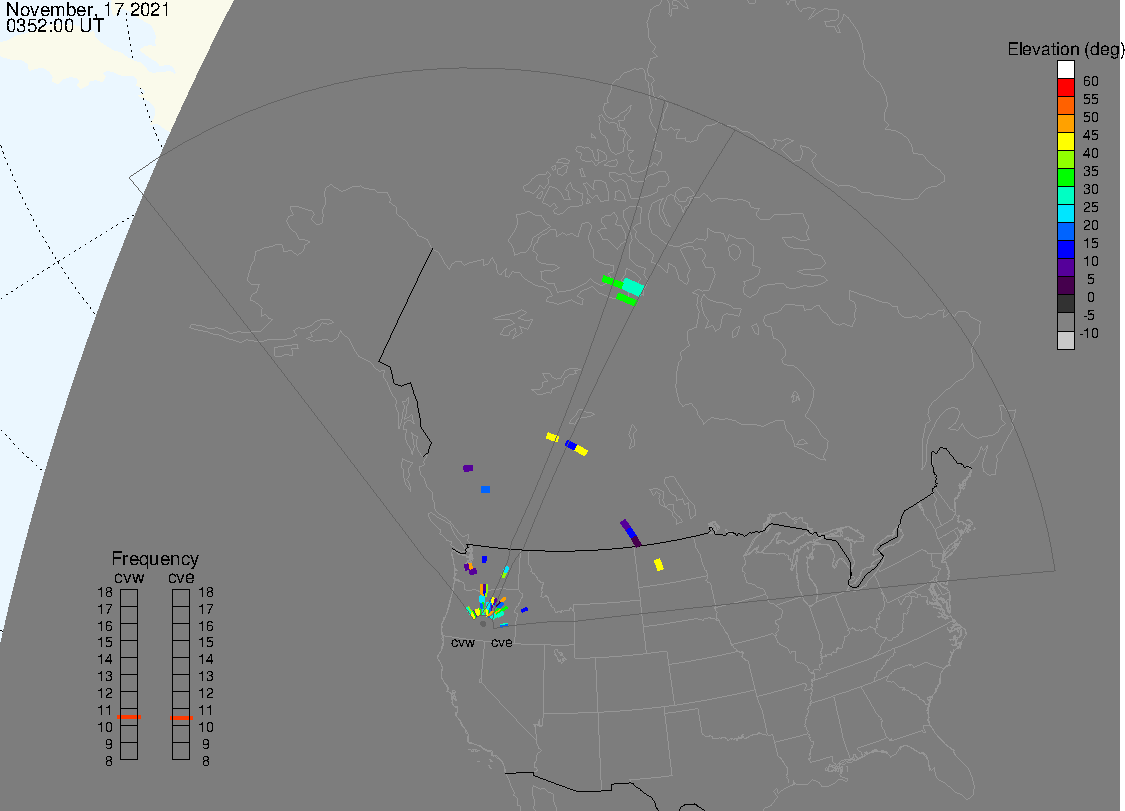Click the 'Elevation (deg)' legend title
The image size is (1125, 811).
click(1065, 49)
